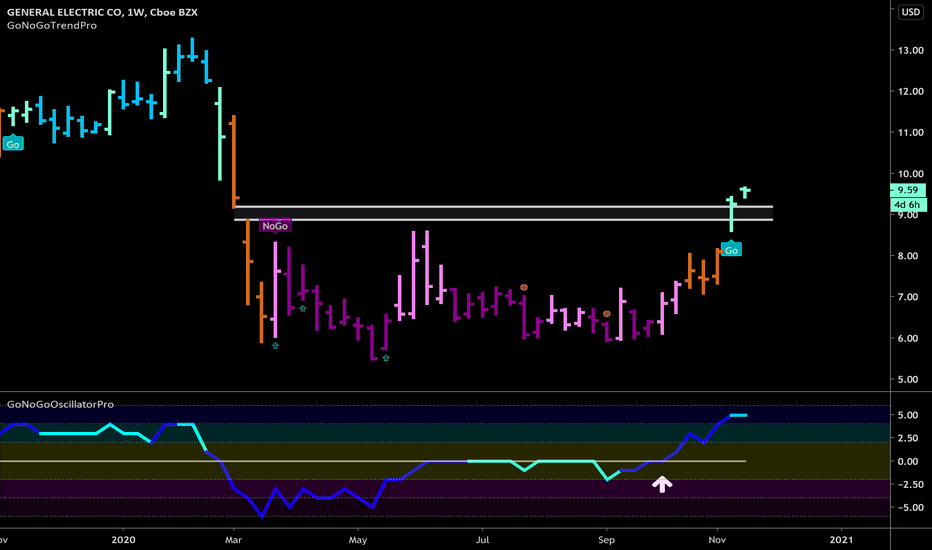Click the GoNoGoTrendPro indicator label
932x550 pixels.
[52, 26]
